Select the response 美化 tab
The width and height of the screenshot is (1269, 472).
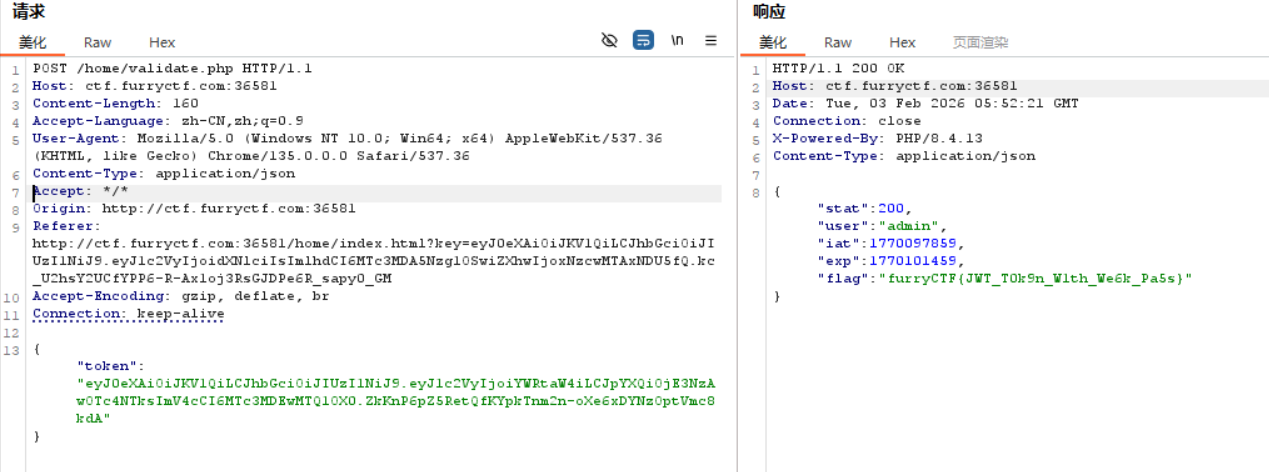click(x=773, y=42)
